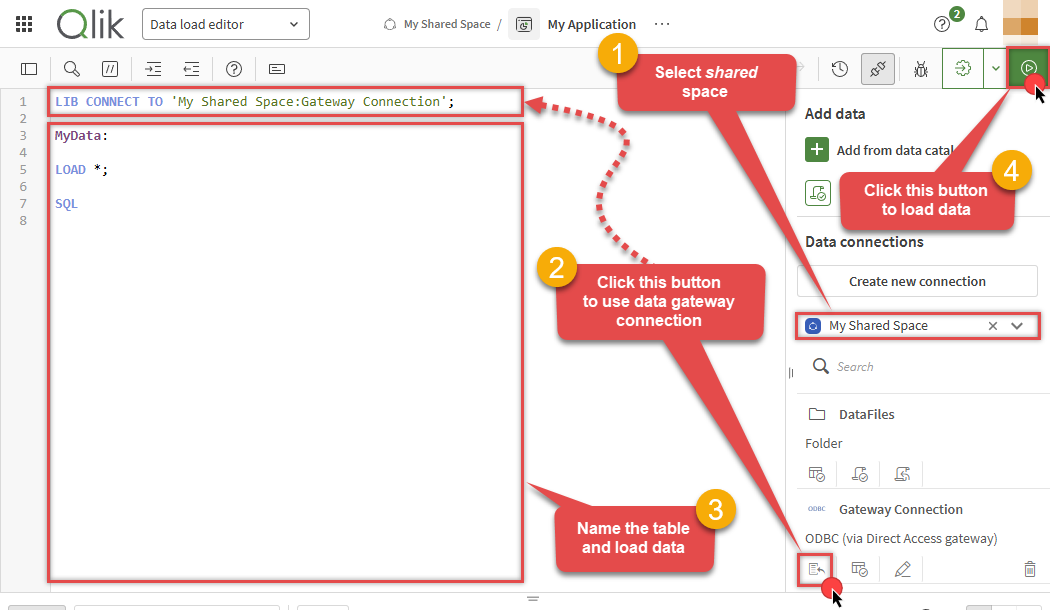The image size is (1050, 610).
Task: Delete the Gateway Connection
Action: (1030, 568)
